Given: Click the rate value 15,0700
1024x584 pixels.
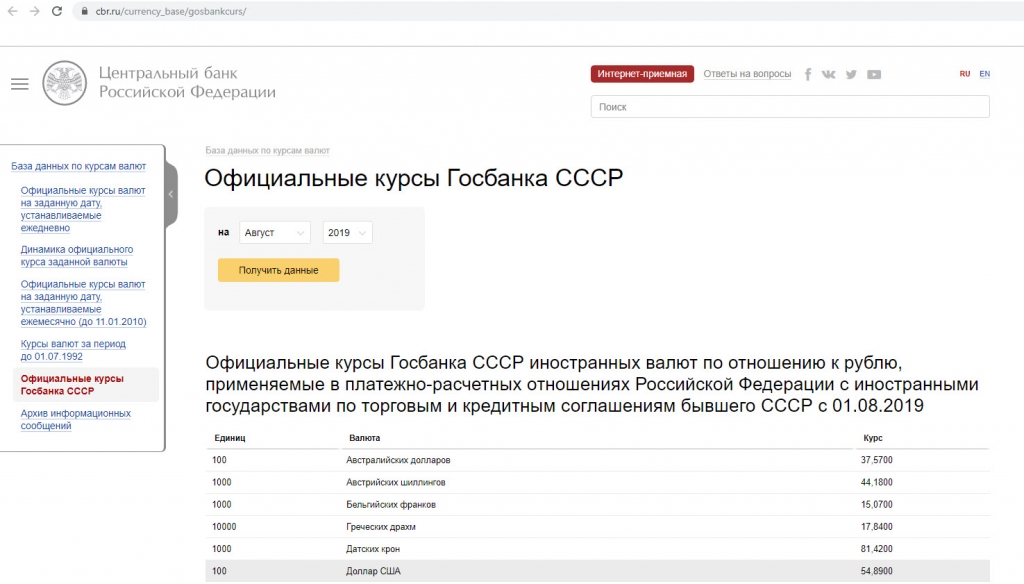Looking at the screenshot, I should click(876, 504).
